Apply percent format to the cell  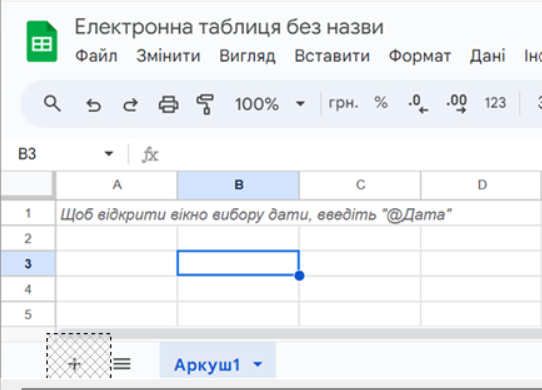(381, 103)
